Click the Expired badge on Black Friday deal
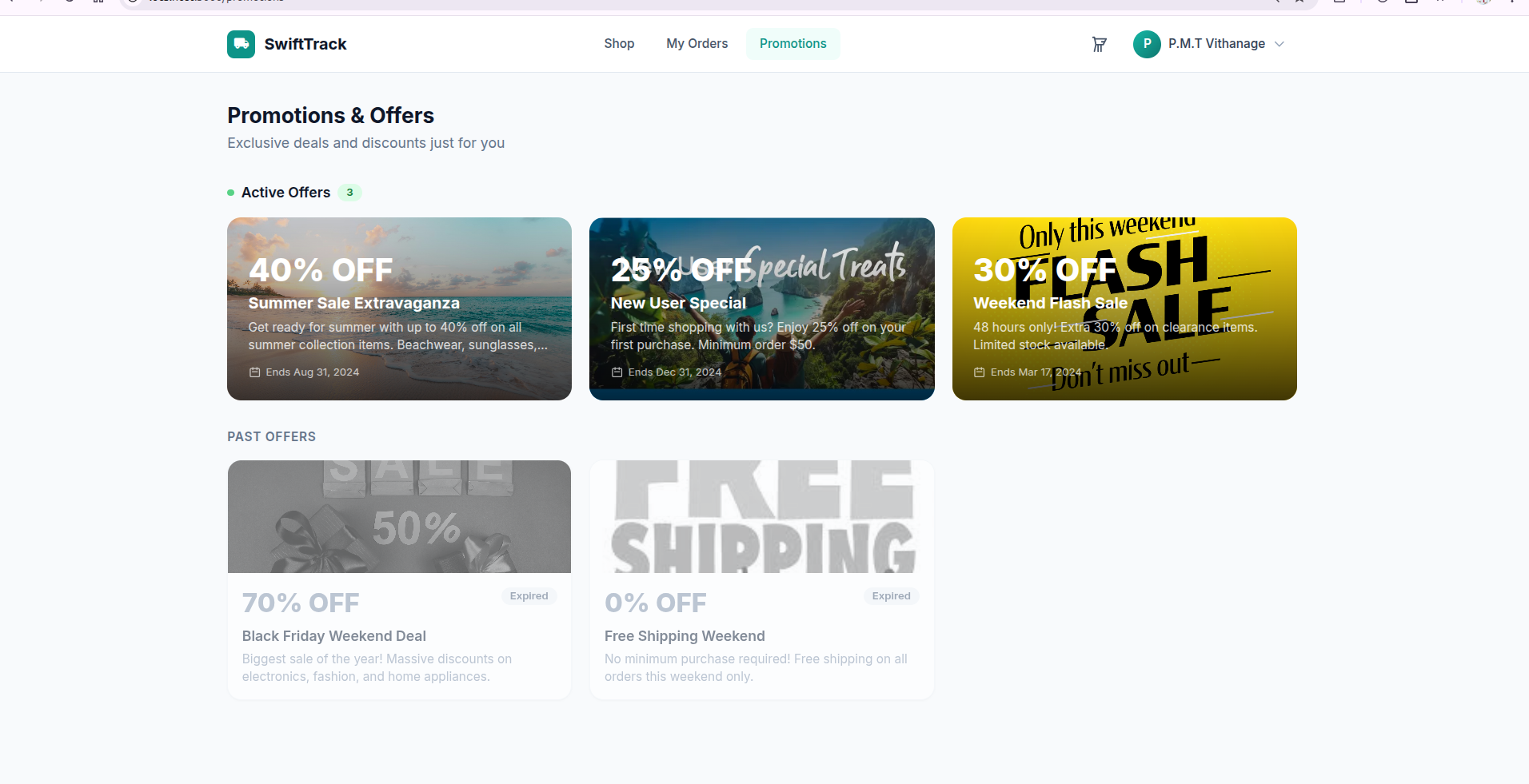Viewport: 1529px width, 784px height. coord(529,596)
